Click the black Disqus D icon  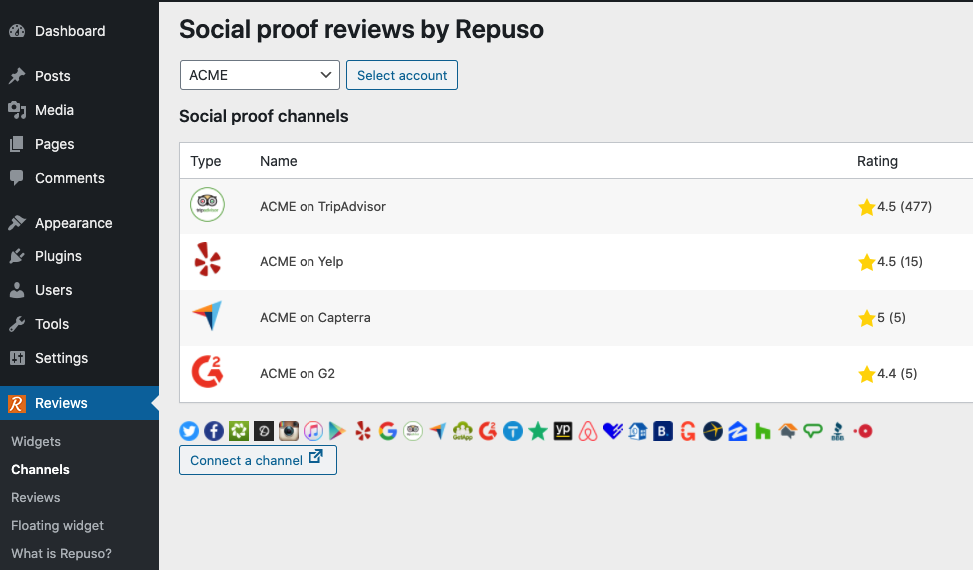(x=264, y=431)
